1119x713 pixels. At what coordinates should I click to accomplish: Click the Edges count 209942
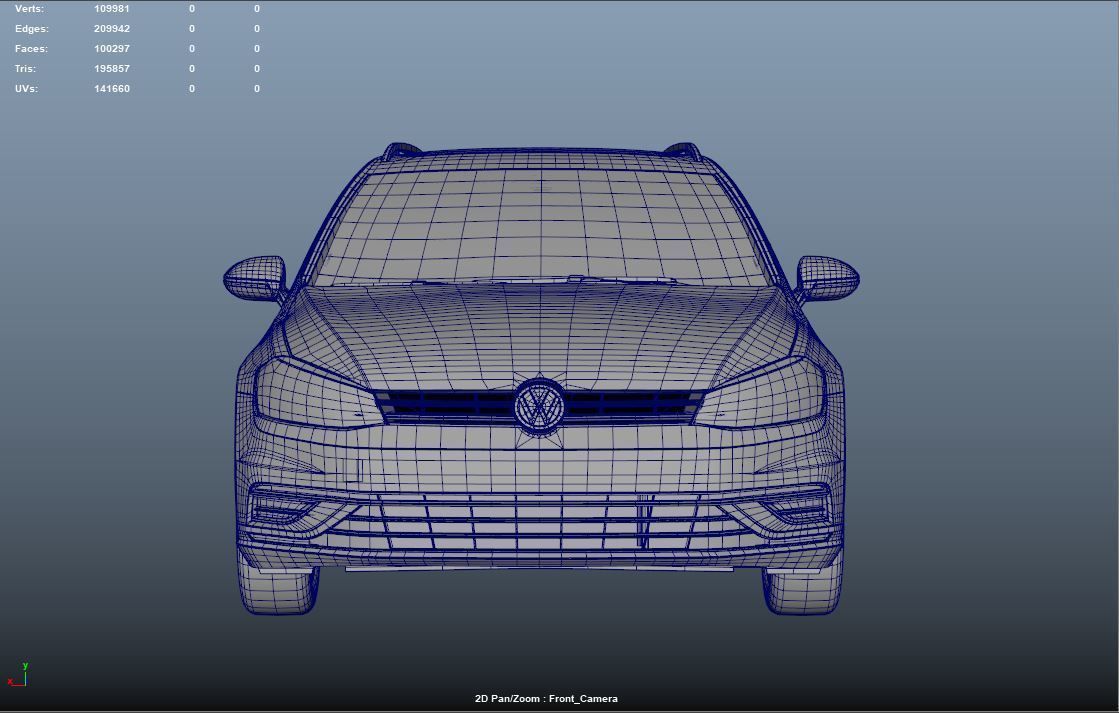(112, 29)
